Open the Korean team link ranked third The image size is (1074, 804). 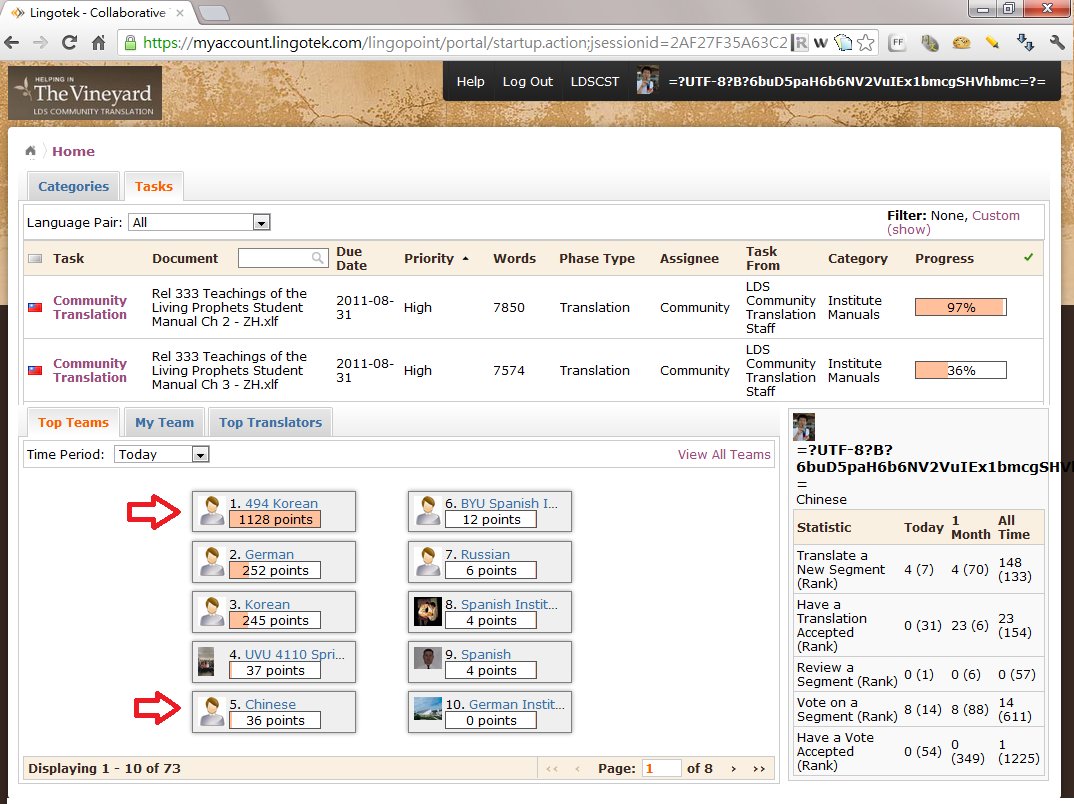pyautogui.click(x=267, y=604)
